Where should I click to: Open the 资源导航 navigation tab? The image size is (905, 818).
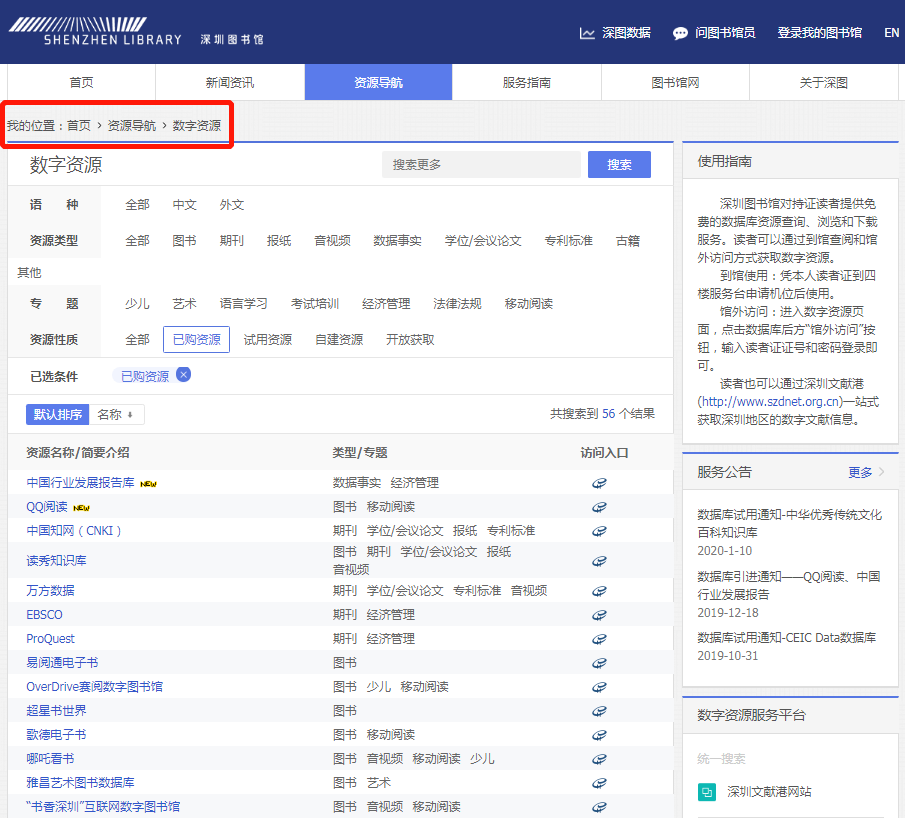coord(379,83)
